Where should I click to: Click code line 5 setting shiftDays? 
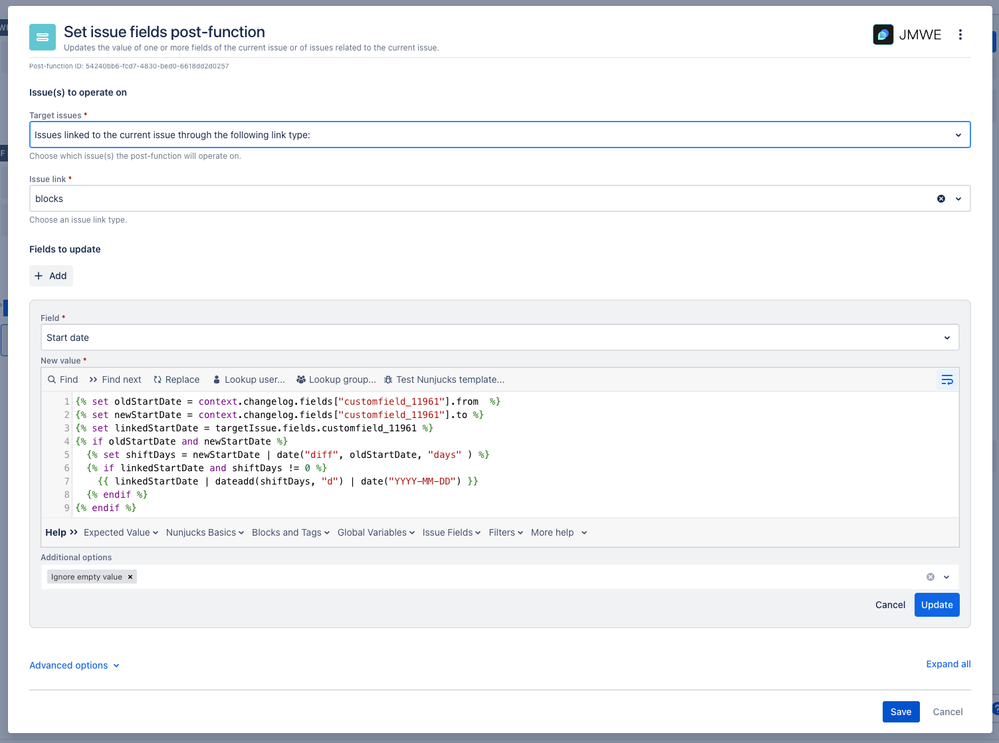pyautogui.click(x=288, y=454)
